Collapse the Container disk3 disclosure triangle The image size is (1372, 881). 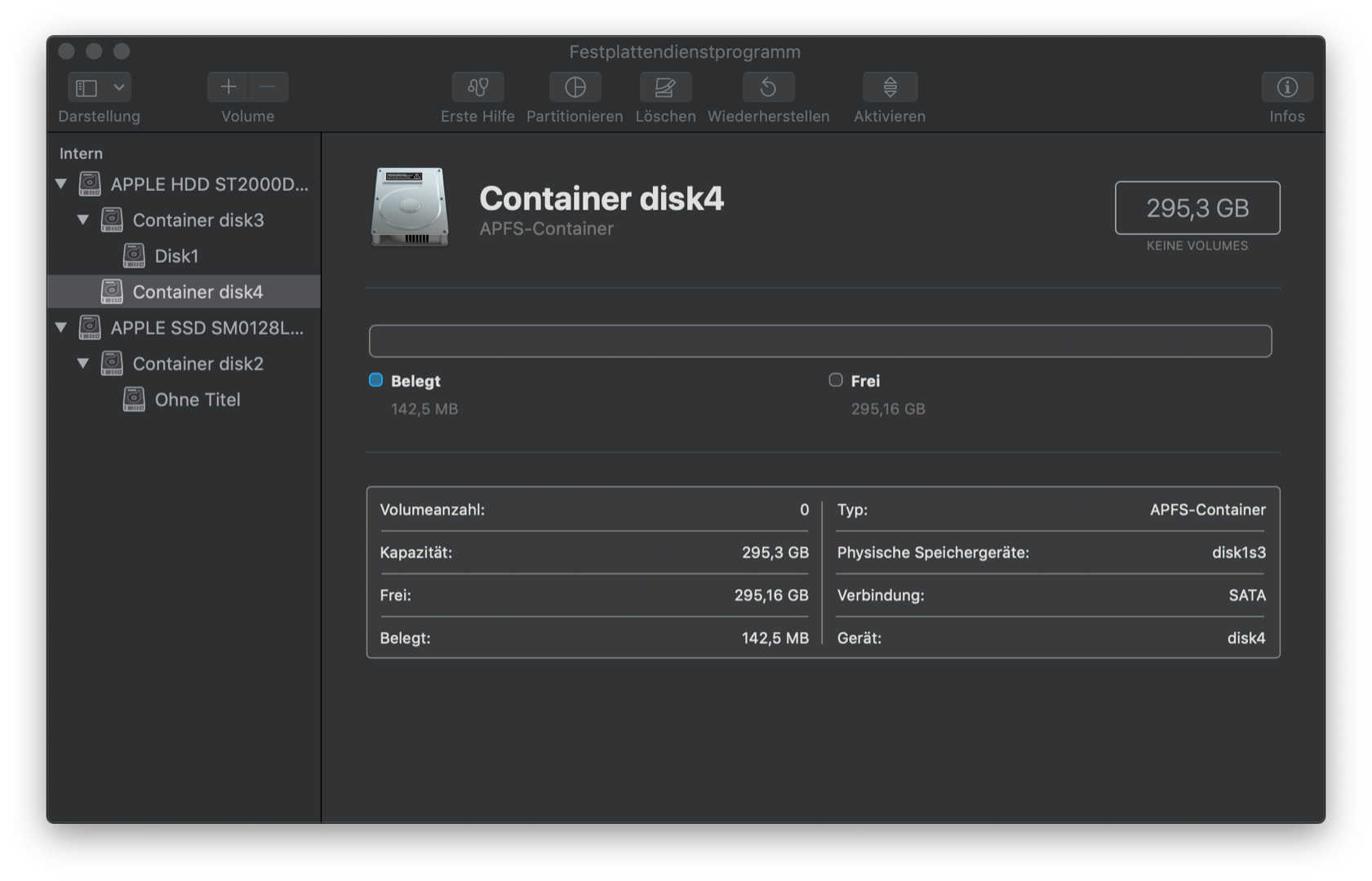83,220
